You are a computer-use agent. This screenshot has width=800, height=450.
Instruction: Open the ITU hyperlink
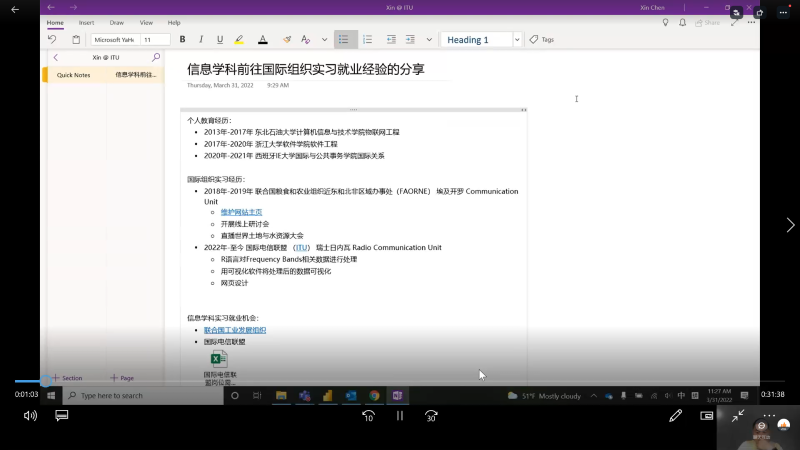click(302, 247)
